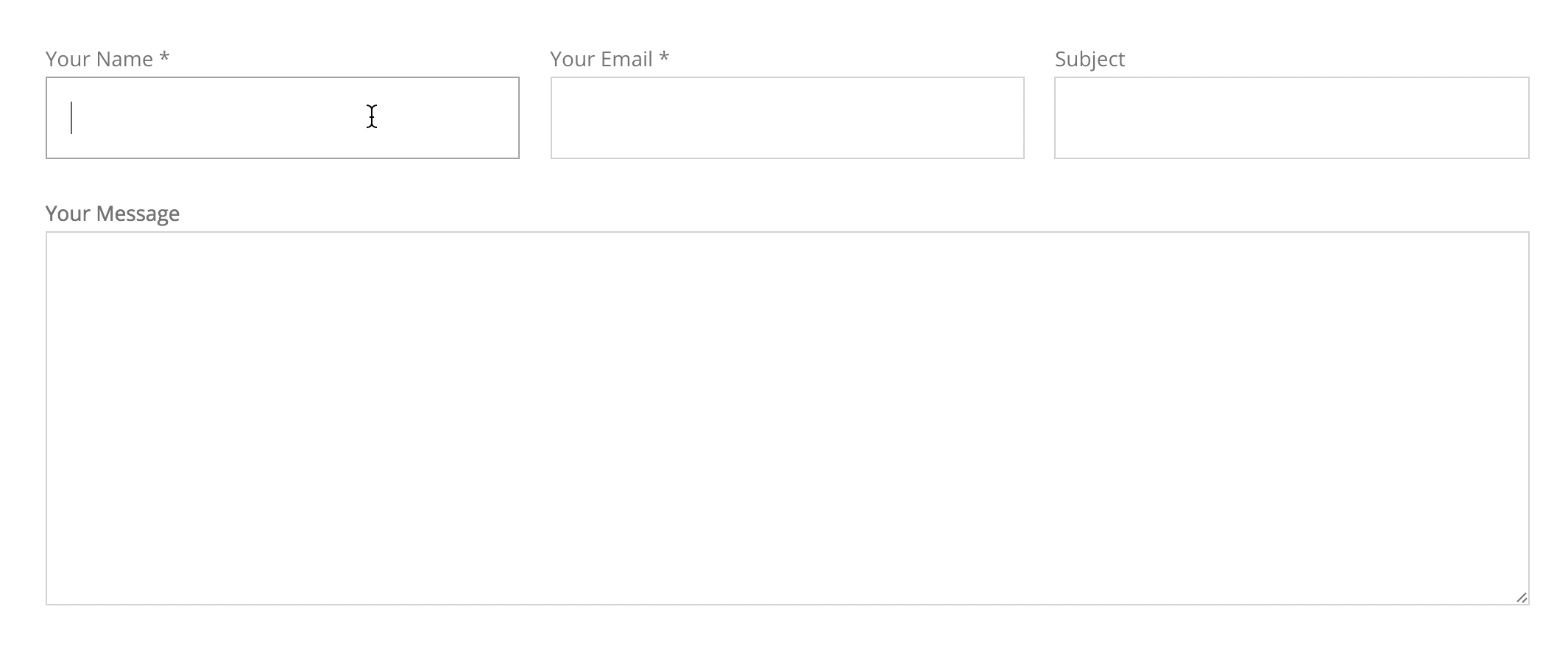The width and height of the screenshot is (1568, 654).
Task: Click the center of the message text area
Action: tap(787, 418)
